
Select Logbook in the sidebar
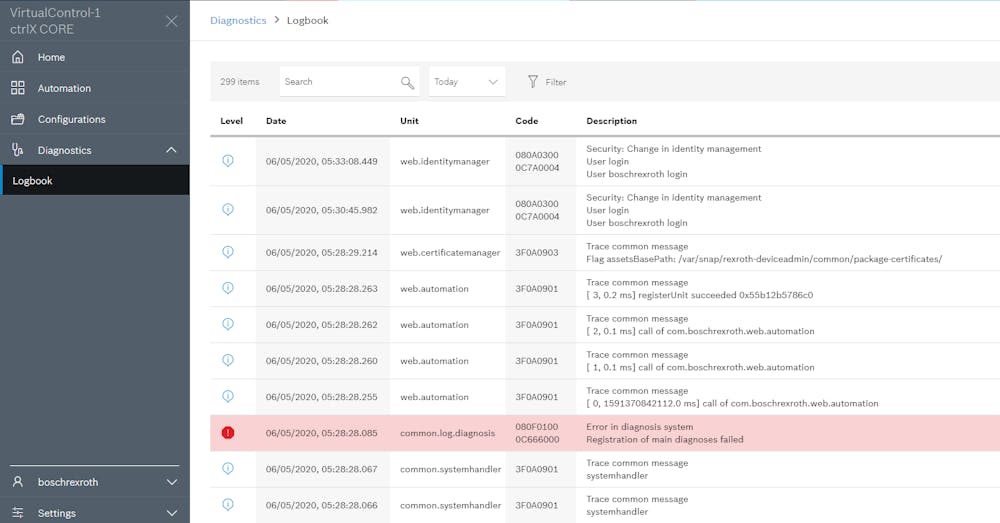(x=33, y=181)
